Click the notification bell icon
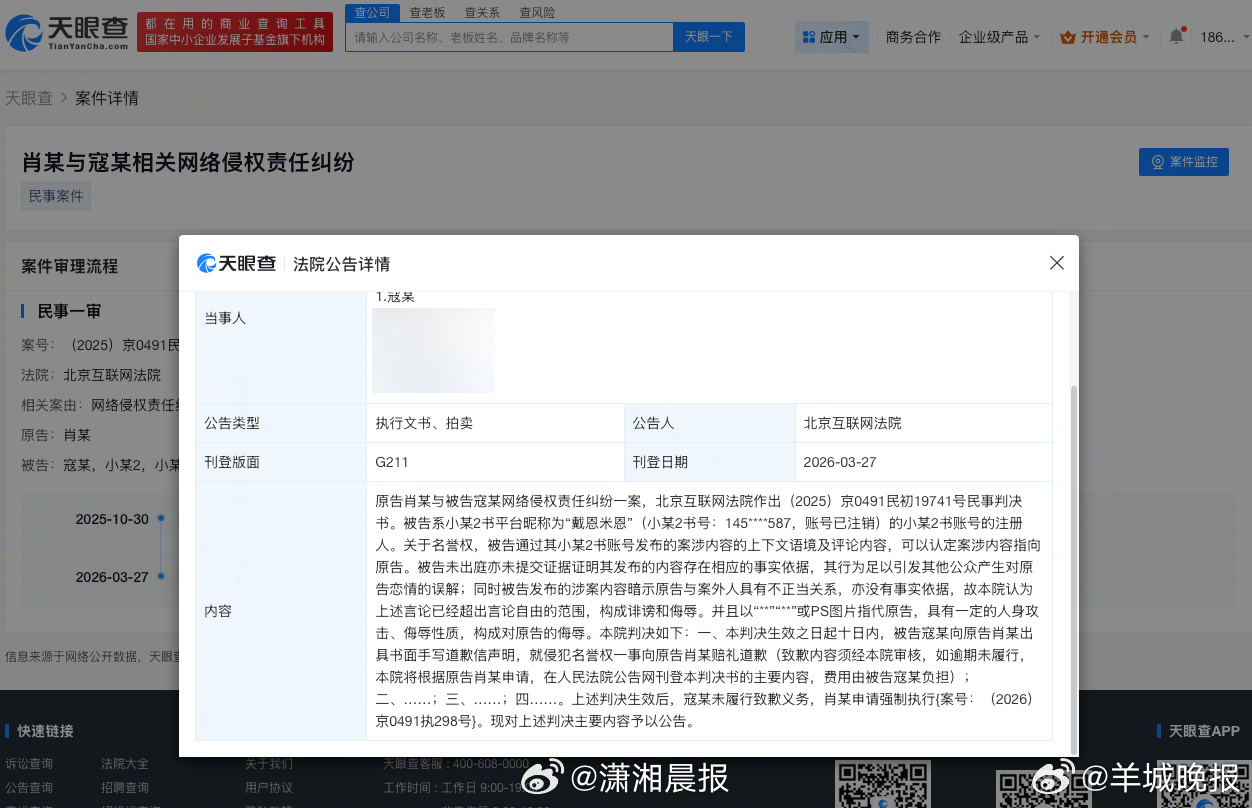 (x=1177, y=37)
